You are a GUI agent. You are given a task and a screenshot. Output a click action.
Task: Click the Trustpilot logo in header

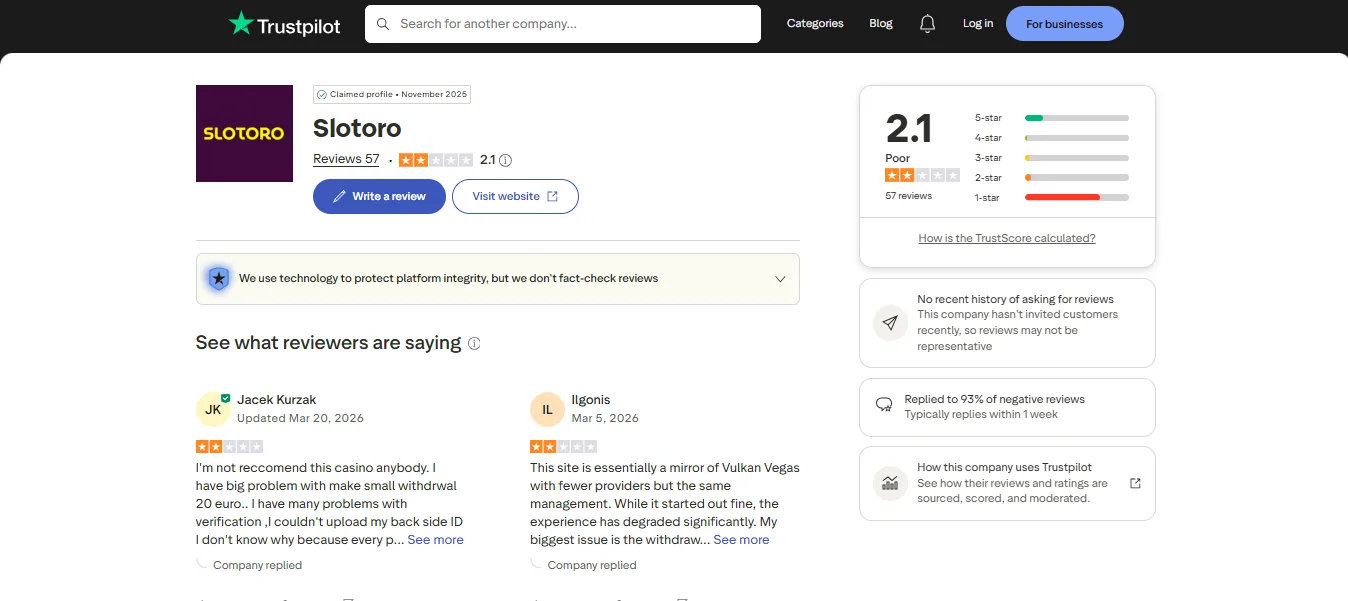pyautogui.click(x=284, y=24)
